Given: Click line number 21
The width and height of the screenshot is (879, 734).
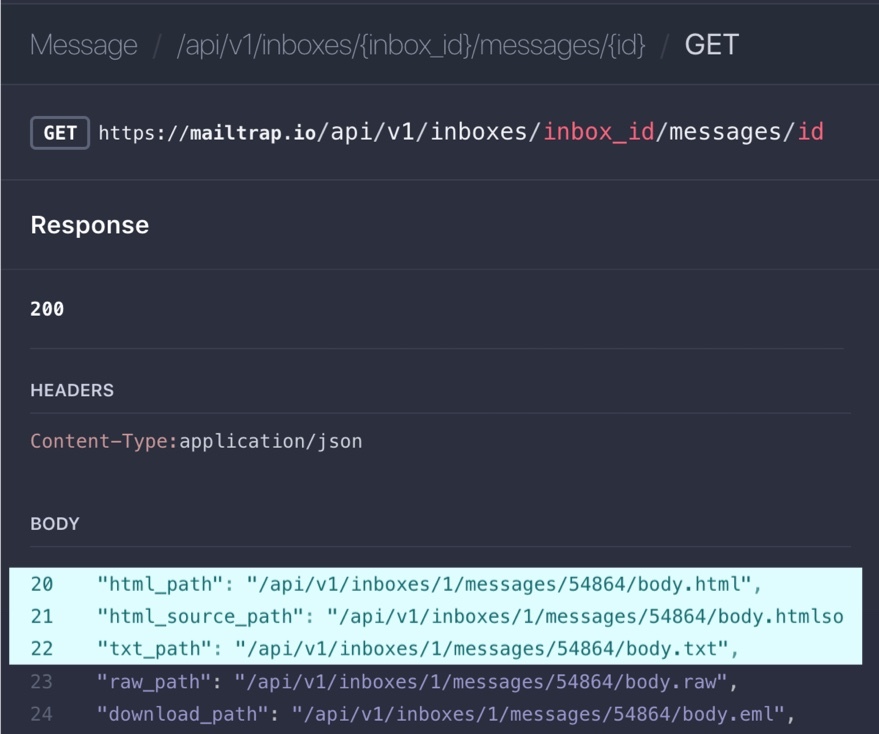Looking at the screenshot, I should pos(42,616).
